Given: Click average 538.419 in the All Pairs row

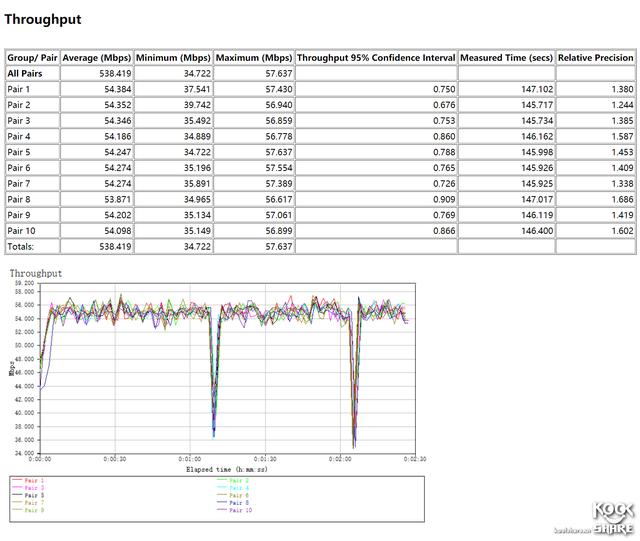Looking at the screenshot, I should point(115,73).
